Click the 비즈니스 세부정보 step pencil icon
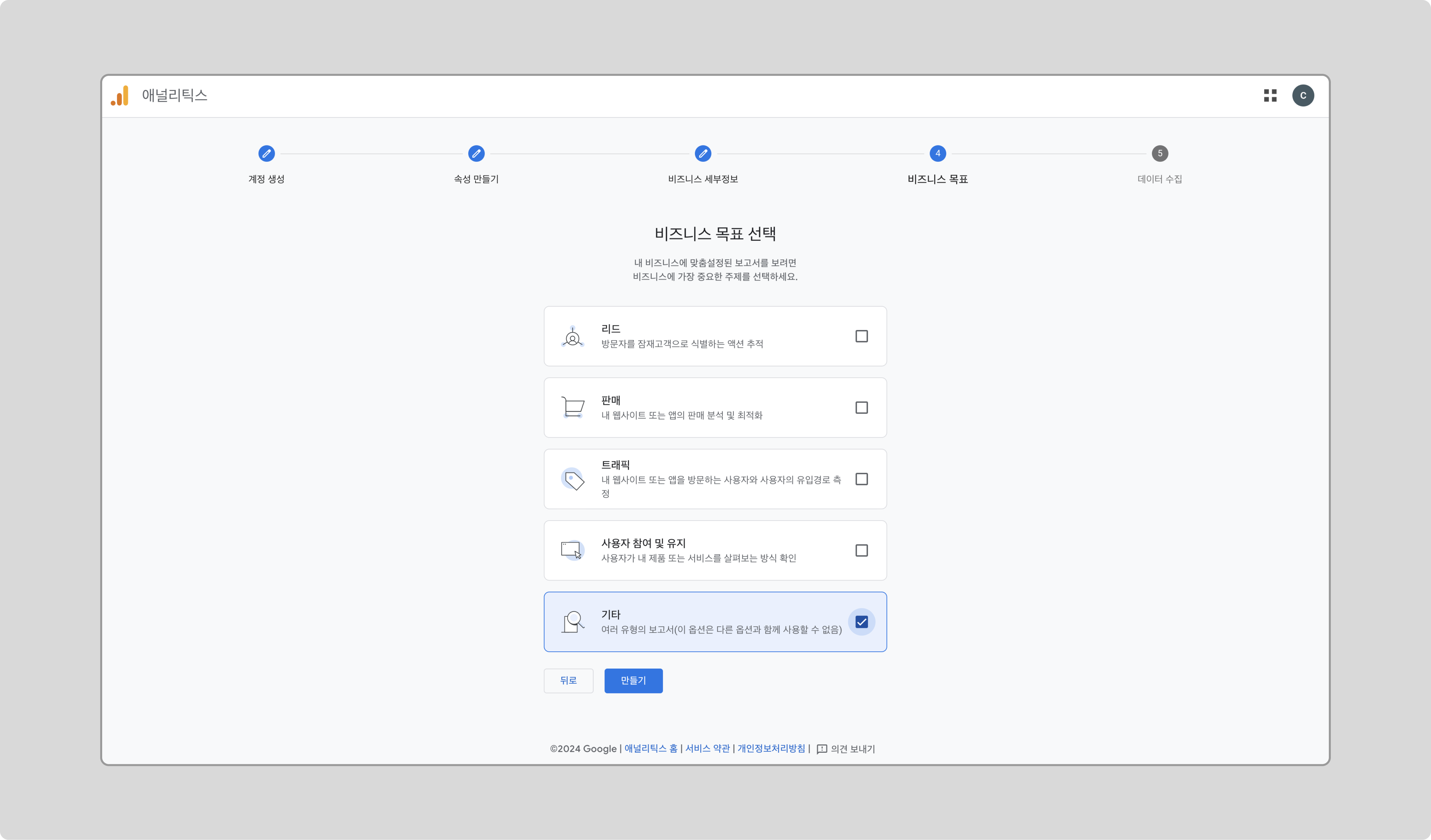1431x840 pixels. 703,153
